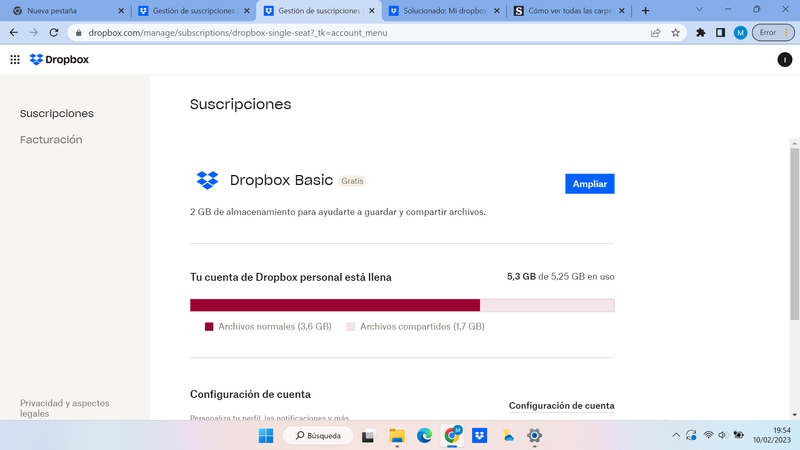The width and height of the screenshot is (800, 450).
Task: Open the volume speaker tray icon
Action: coord(722,435)
